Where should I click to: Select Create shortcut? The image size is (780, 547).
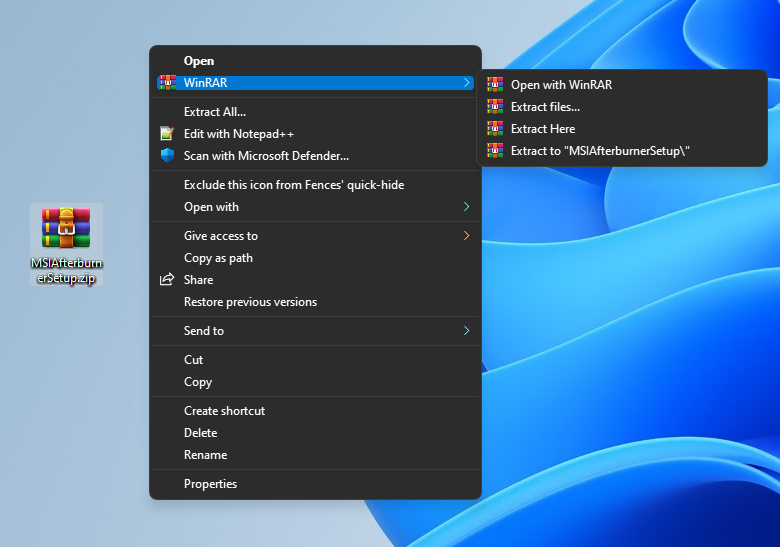point(315,410)
